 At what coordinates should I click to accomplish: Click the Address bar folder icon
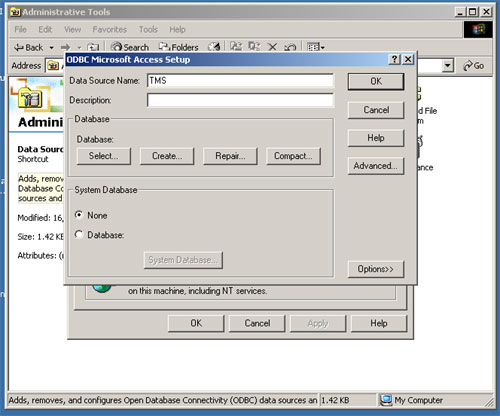(x=53, y=66)
